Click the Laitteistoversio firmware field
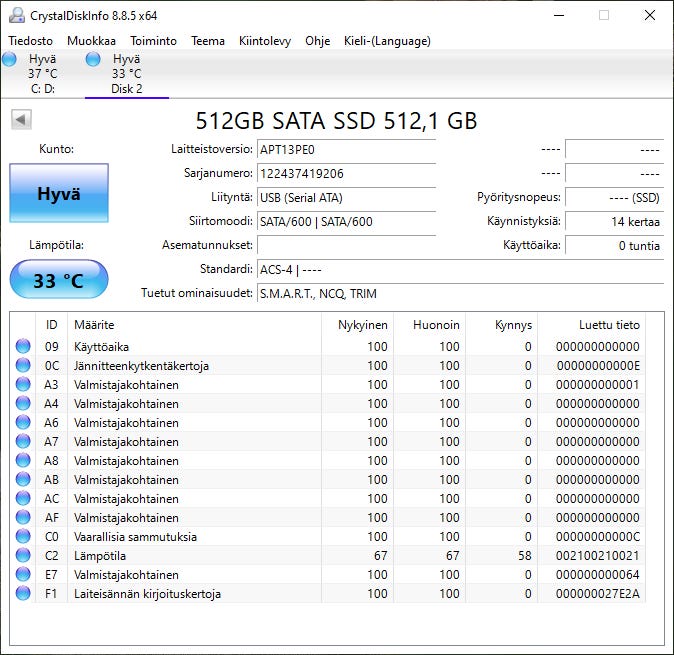 (x=346, y=150)
